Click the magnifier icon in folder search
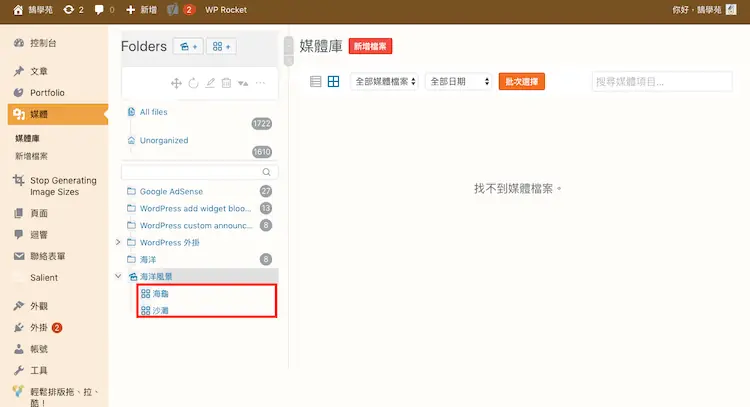 pos(266,172)
